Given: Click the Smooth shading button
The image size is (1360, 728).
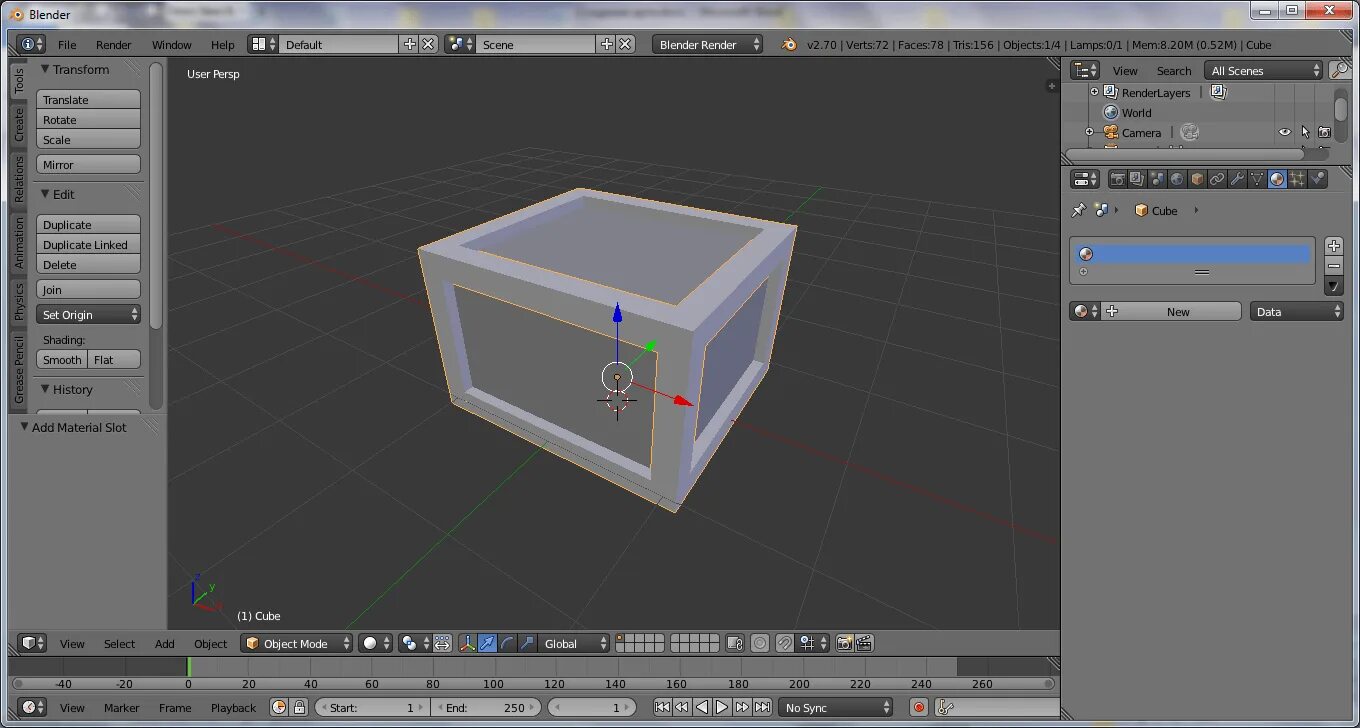Looking at the screenshot, I should coord(62,359).
